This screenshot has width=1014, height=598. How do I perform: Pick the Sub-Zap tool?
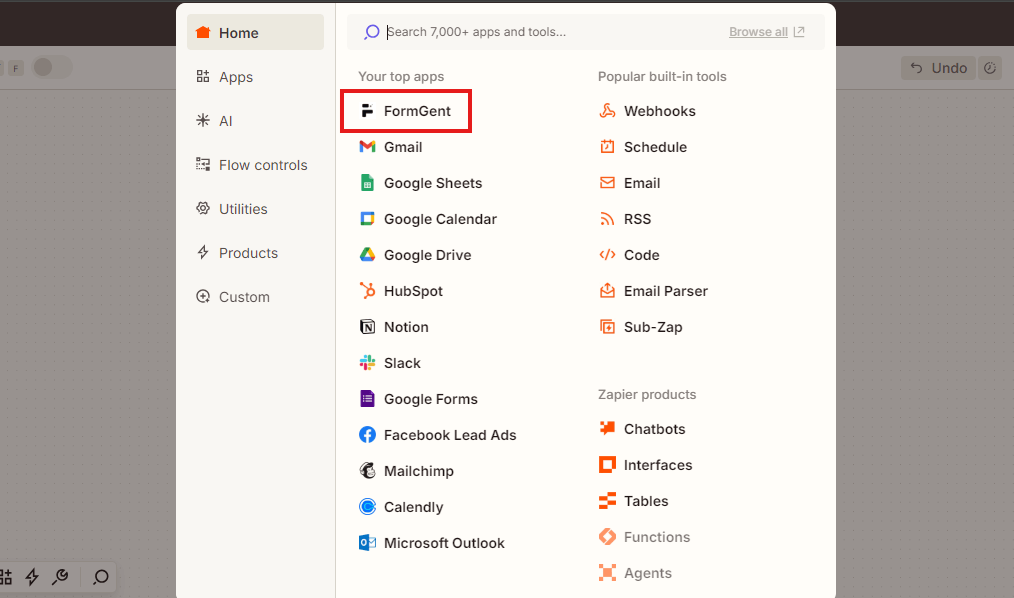[x=640, y=327]
